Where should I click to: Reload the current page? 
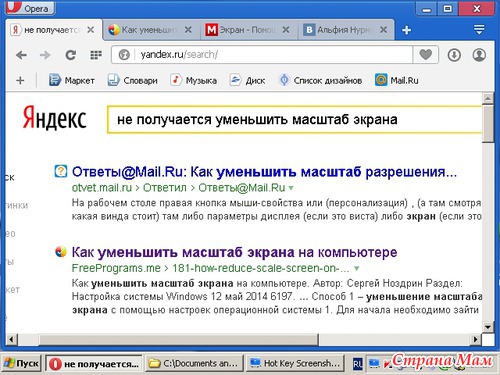click(70, 55)
